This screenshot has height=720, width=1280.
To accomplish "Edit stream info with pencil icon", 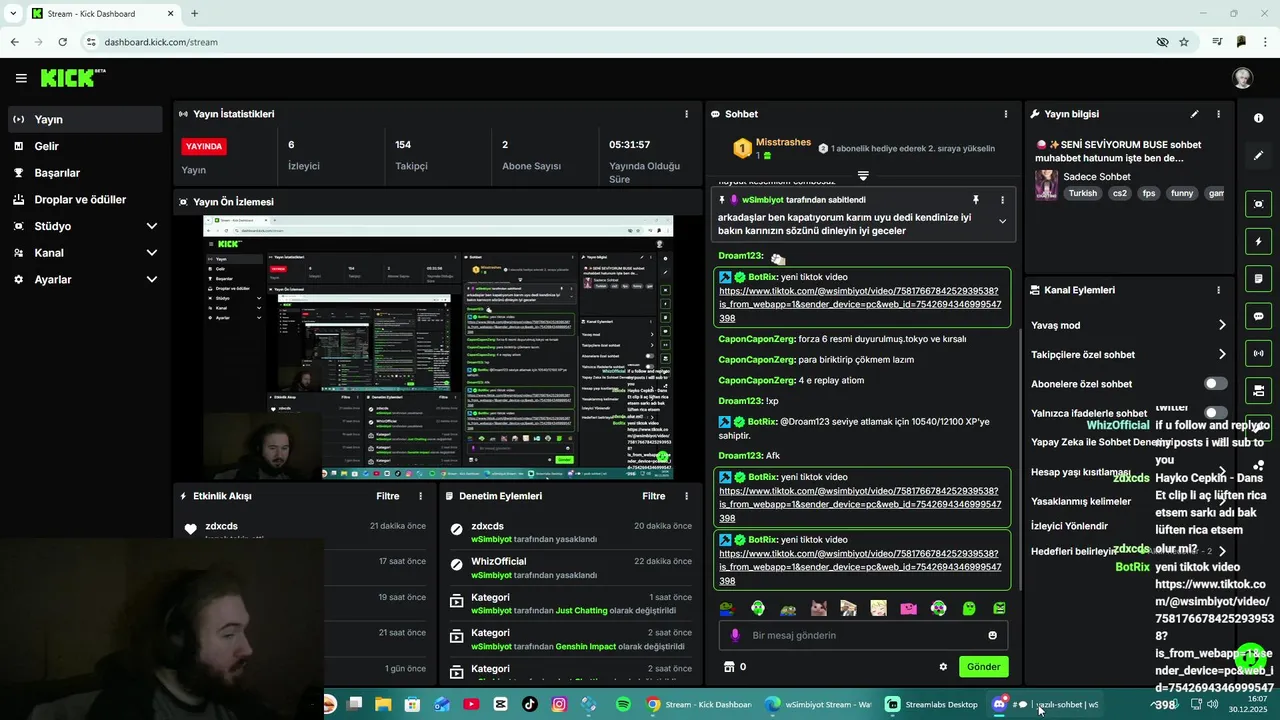I will (1194, 114).
